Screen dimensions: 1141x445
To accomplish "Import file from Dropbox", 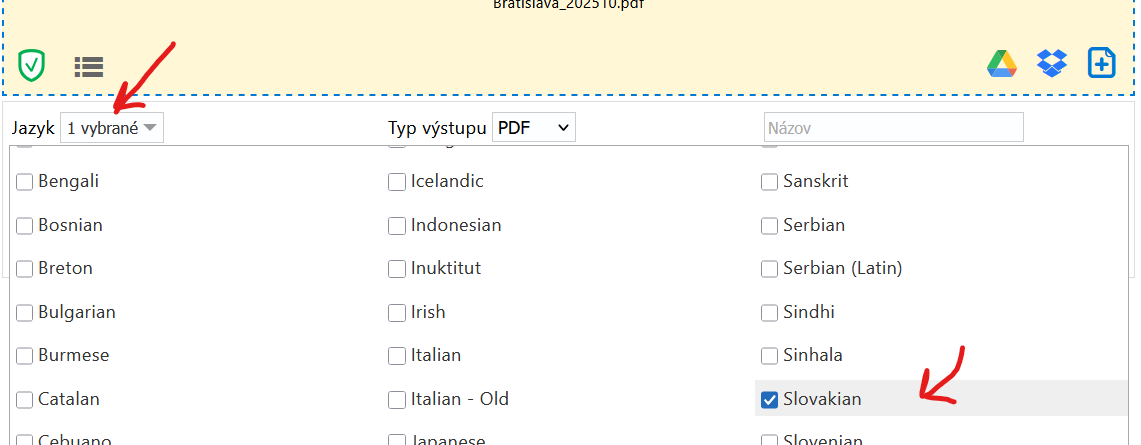I will (1052, 63).
